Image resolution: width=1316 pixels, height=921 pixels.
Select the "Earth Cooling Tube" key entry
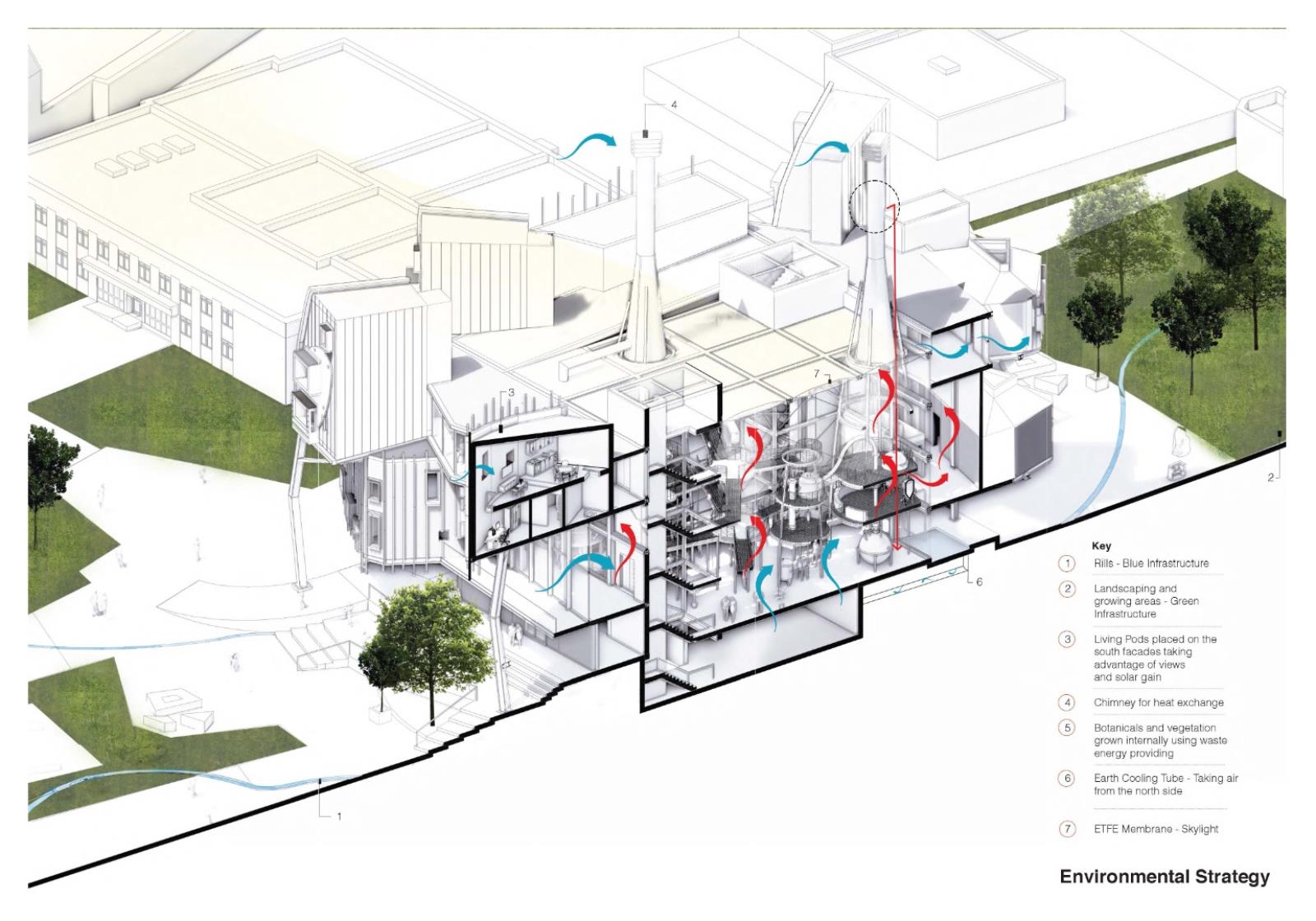(1165, 784)
